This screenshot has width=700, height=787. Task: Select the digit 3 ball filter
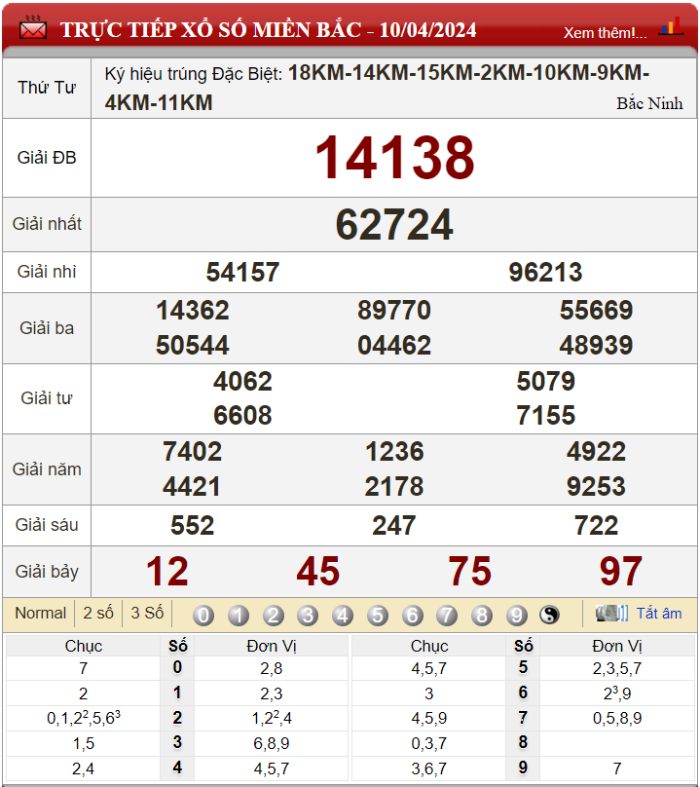(x=308, y=615)
